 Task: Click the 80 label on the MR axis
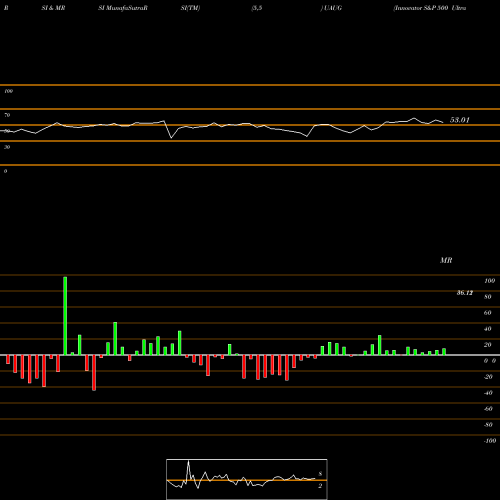tap(488, 297)
